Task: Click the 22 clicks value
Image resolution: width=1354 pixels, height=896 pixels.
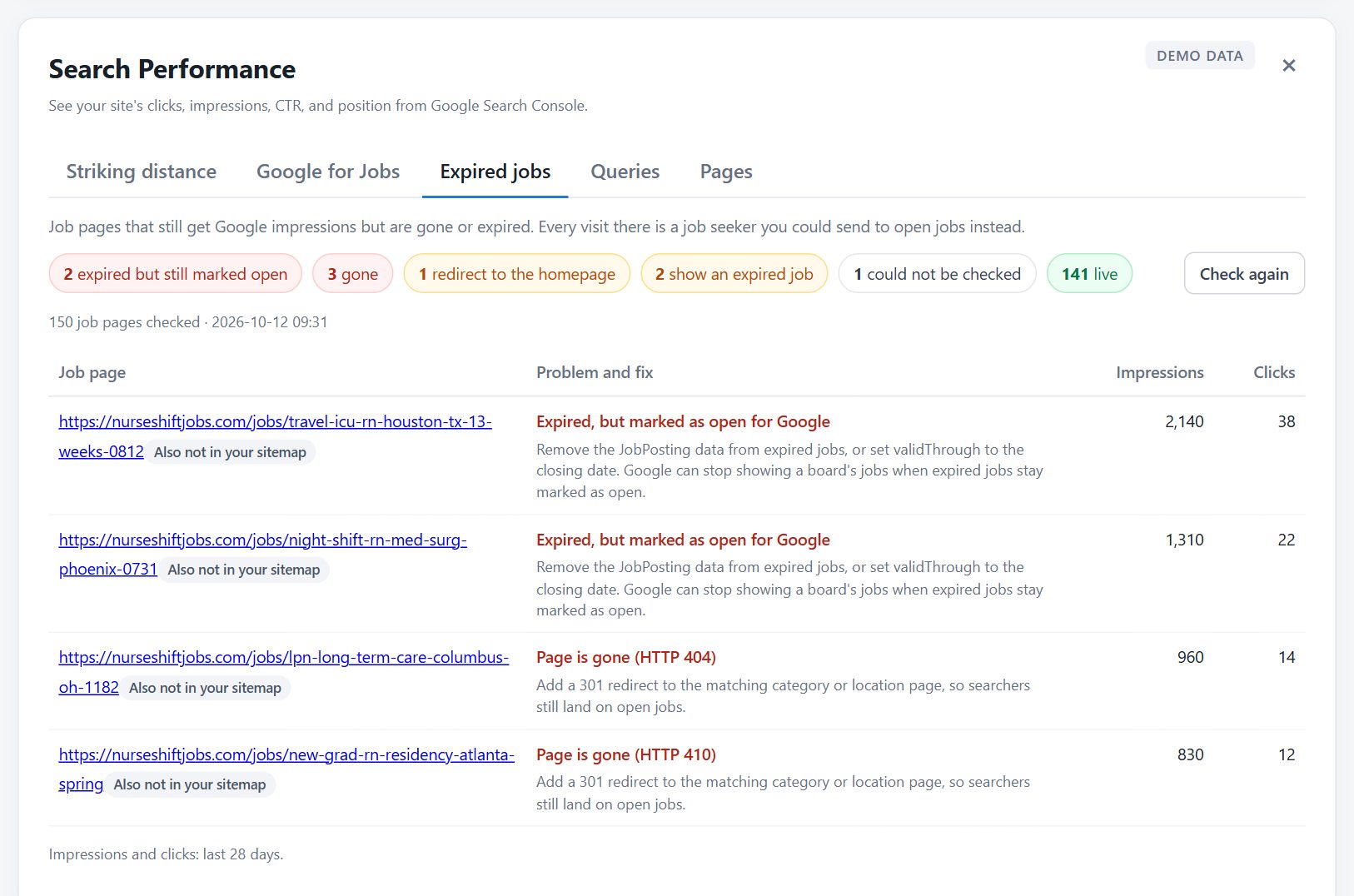Action: coord(1287,540)
